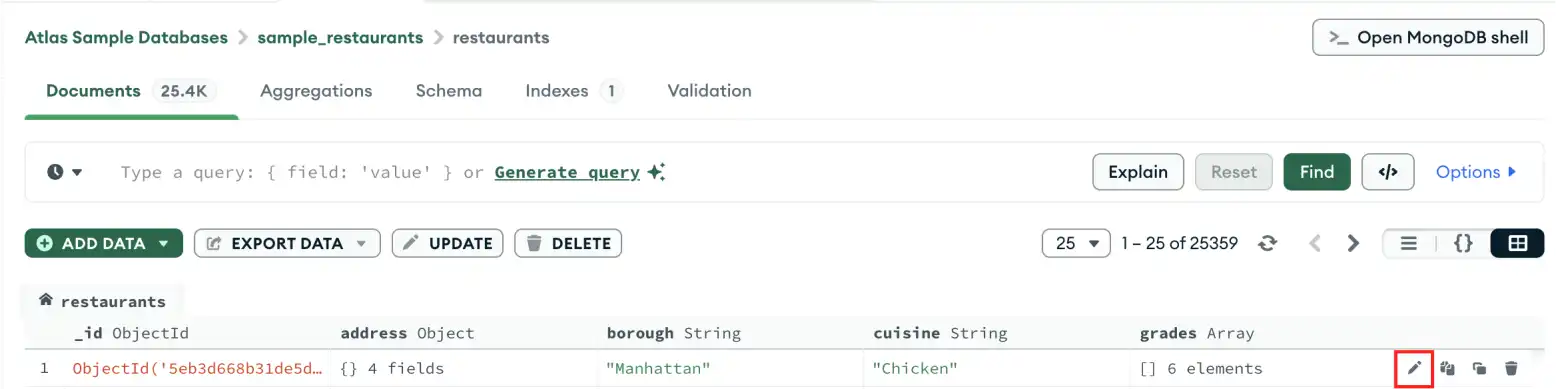
Task: Open the query history dropdown
Action: 65,172
